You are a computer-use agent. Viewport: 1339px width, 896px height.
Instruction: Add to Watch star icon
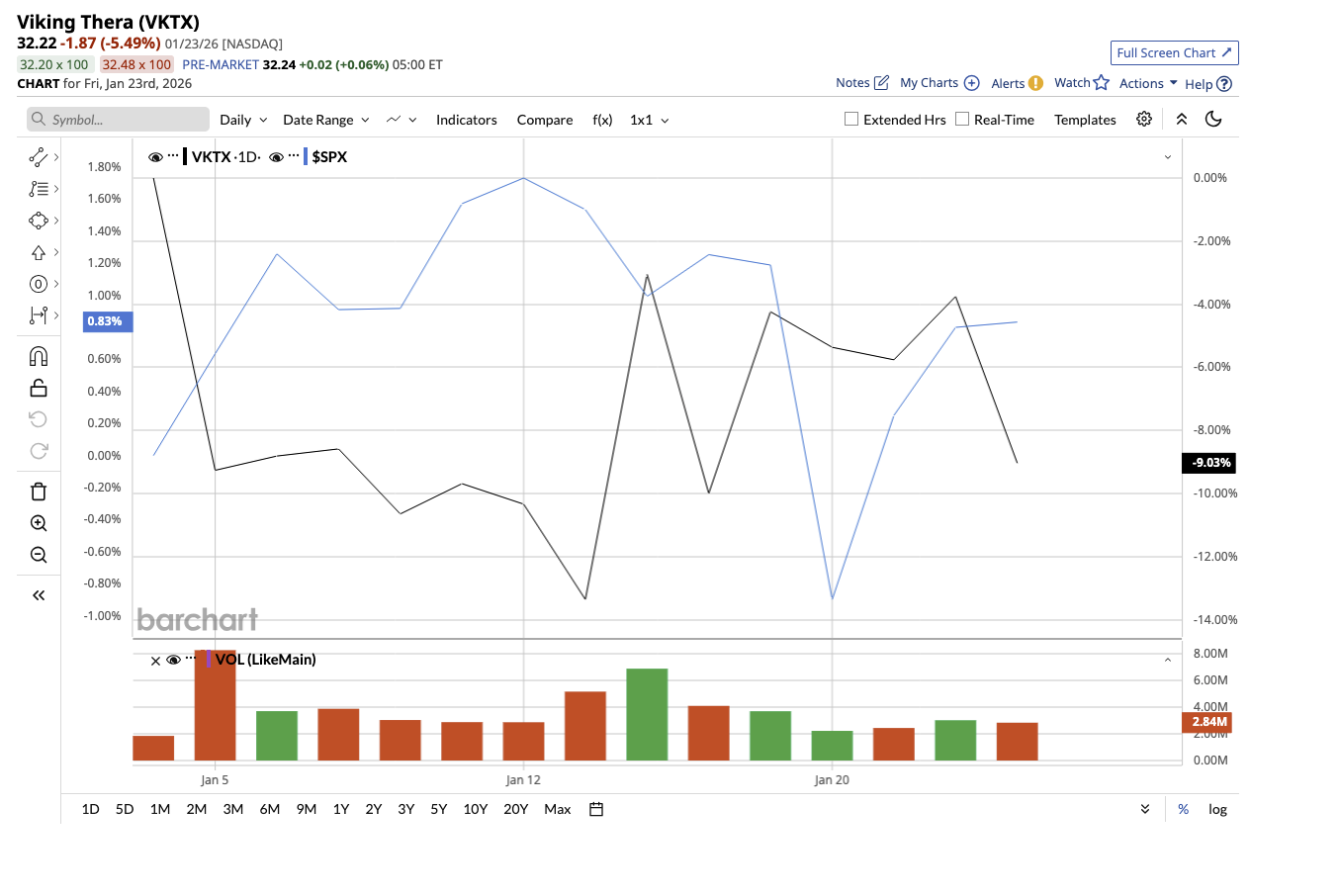[x=1101, y=82]
